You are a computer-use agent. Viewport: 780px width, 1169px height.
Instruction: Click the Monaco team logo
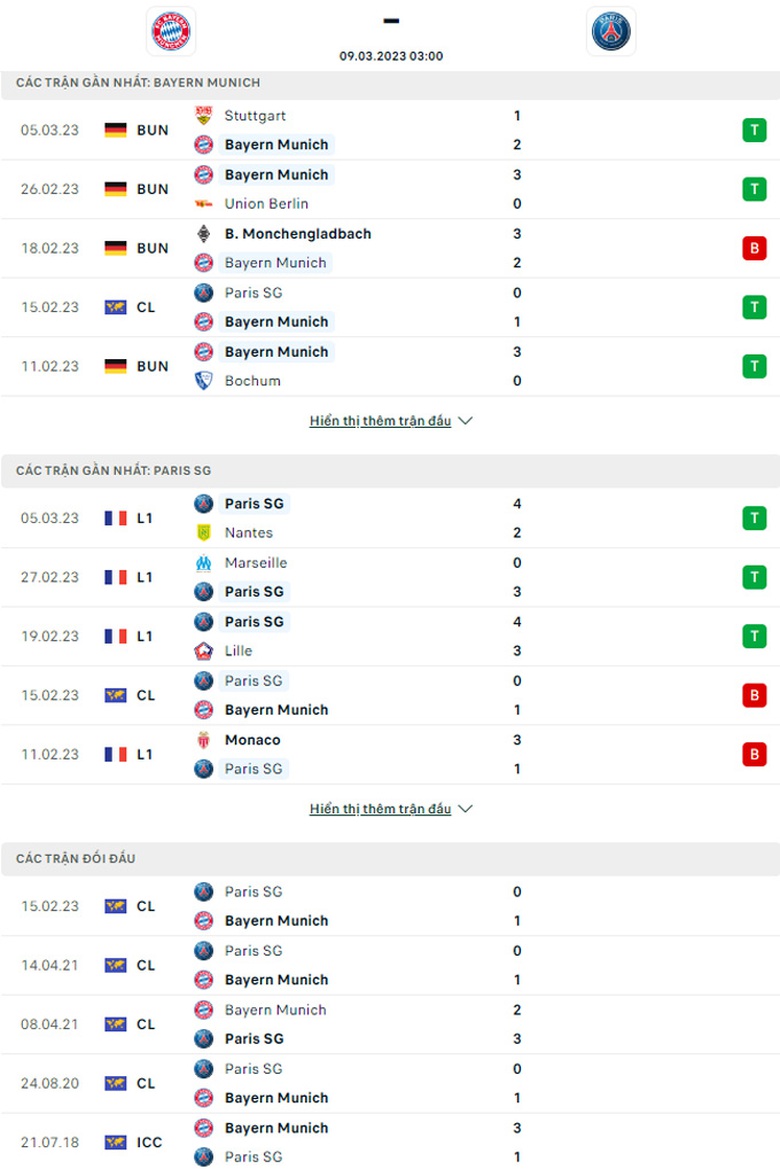click(x=203, y=740)
